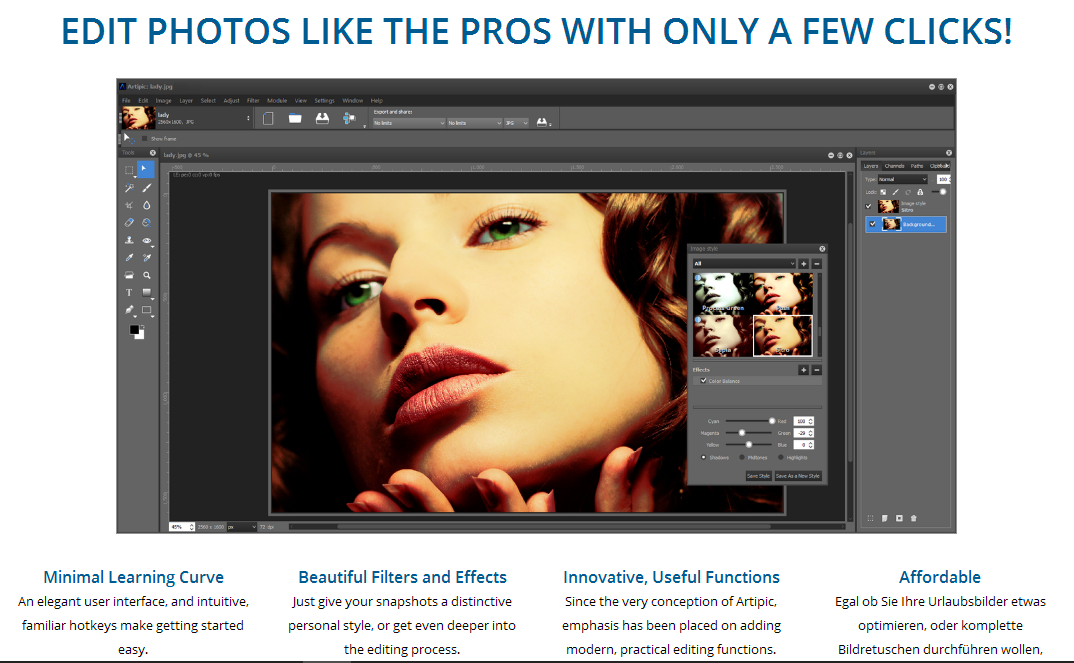Click the New document toolbar icon
Viewport: 1074px width, 663px height.
(x=268, y=118)
